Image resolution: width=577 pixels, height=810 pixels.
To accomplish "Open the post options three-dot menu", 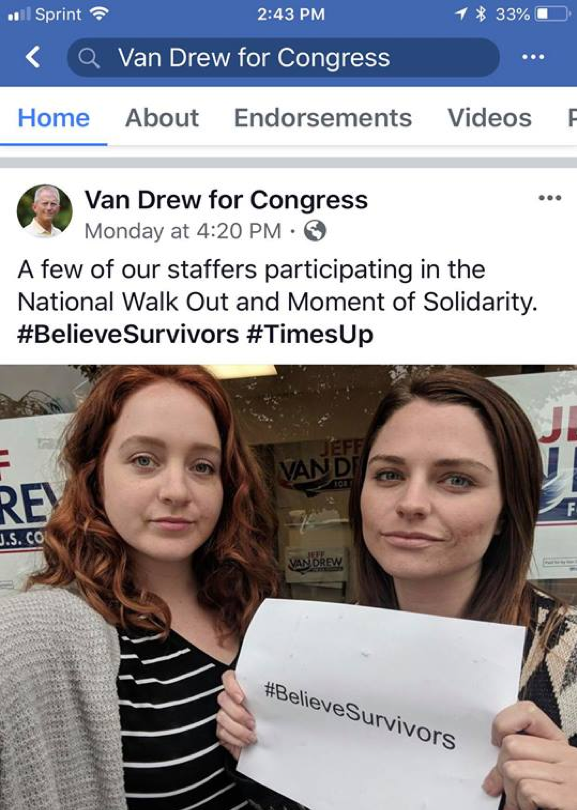I will [550, 198].
